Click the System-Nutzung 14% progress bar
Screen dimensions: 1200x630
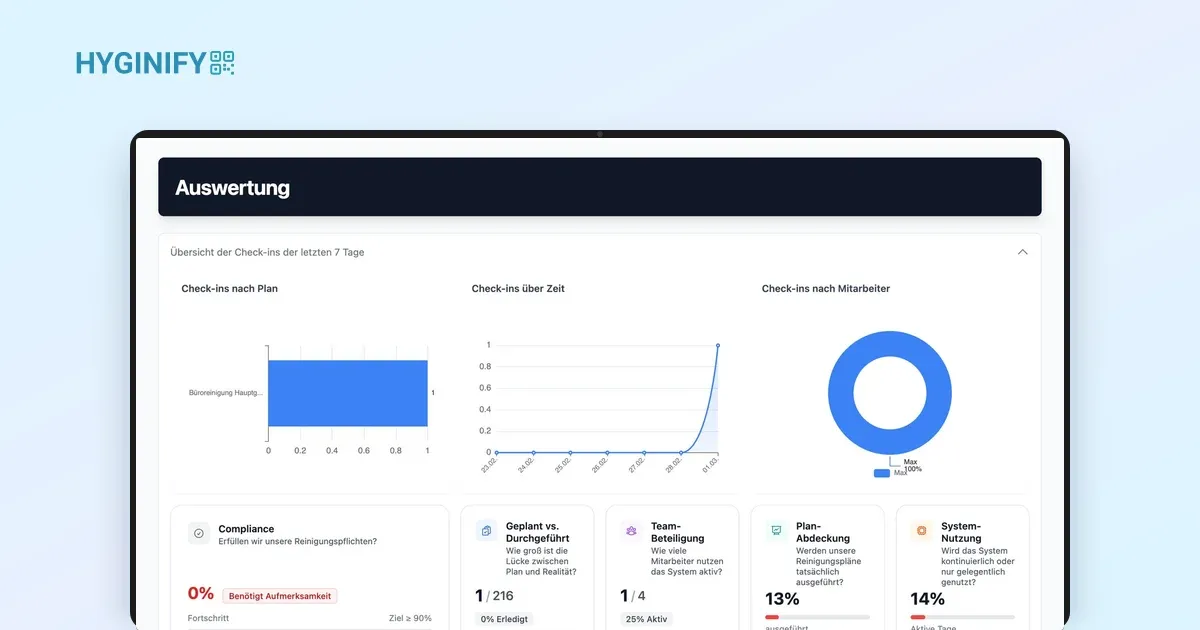[x=962, y=617]
